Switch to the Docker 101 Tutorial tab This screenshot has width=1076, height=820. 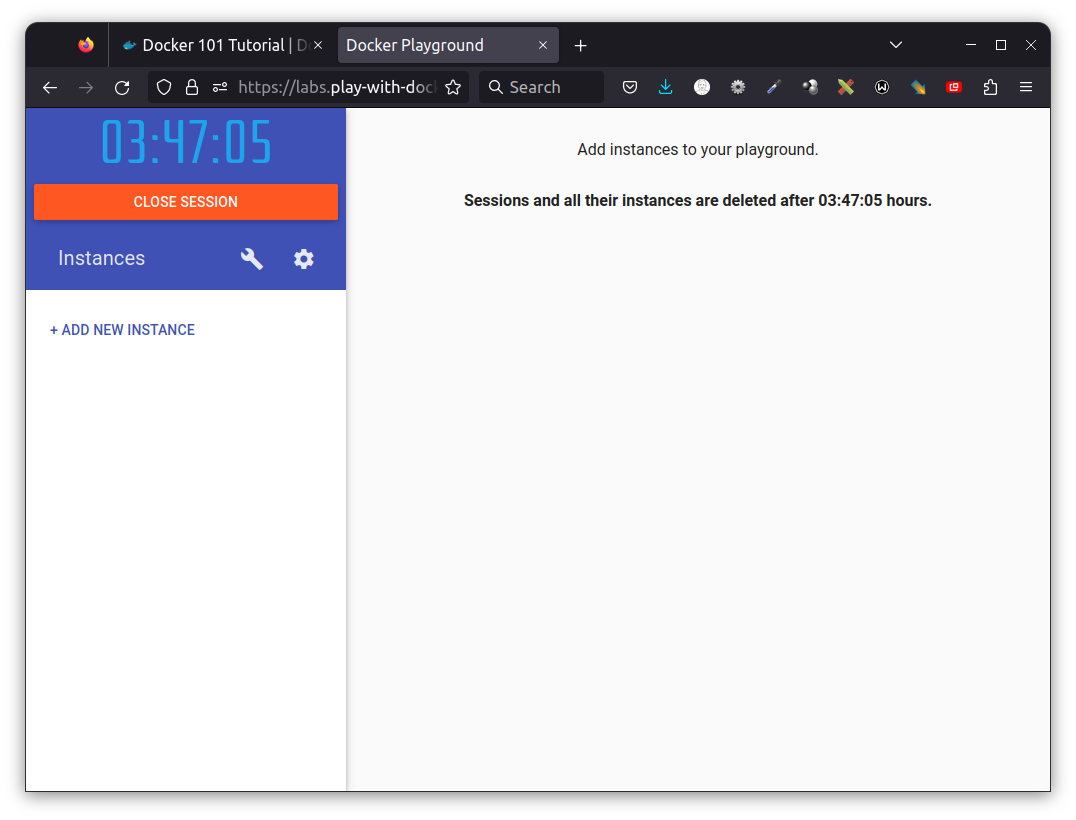coord(222,45)
